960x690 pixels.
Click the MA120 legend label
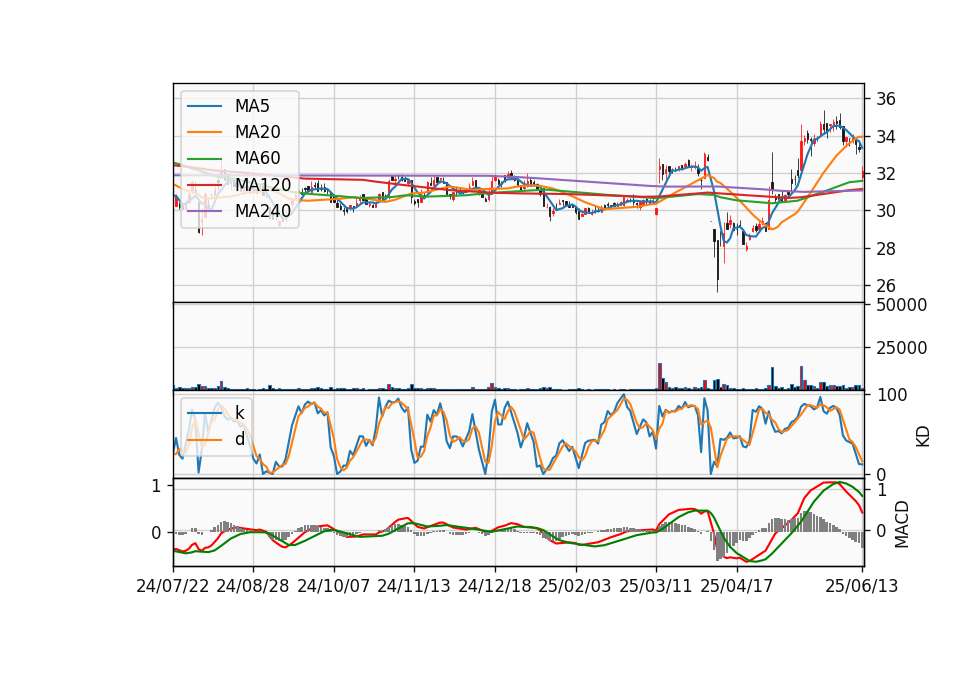click(x=263, y=184)
